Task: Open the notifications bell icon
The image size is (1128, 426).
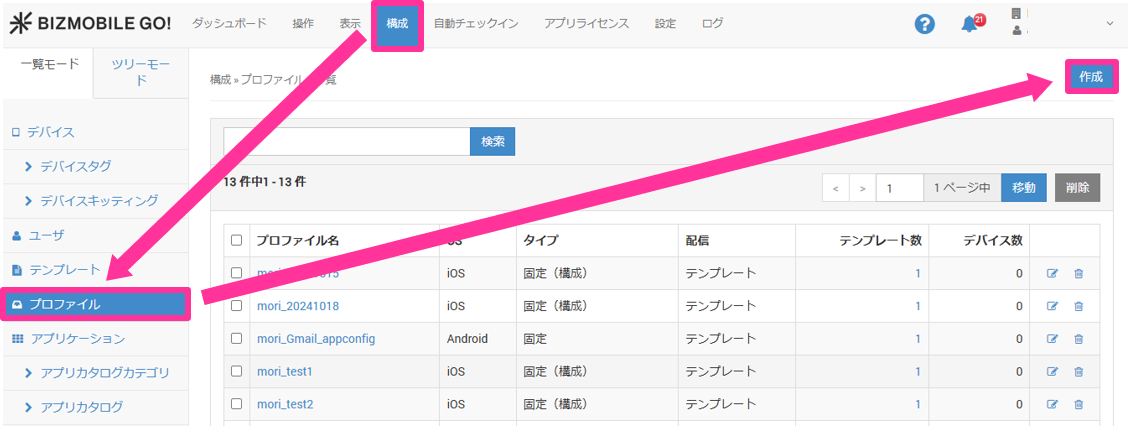Action: [969, 24]
